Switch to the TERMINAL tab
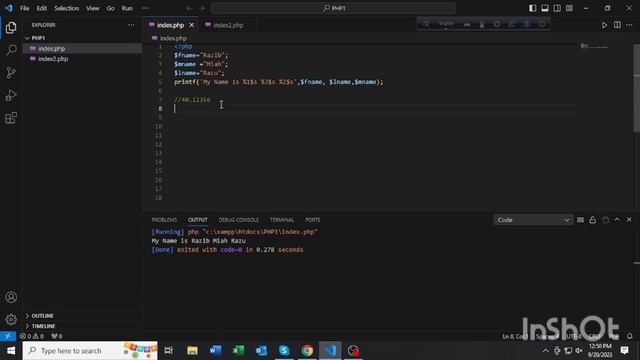The image size is (640, 360). 282,220
